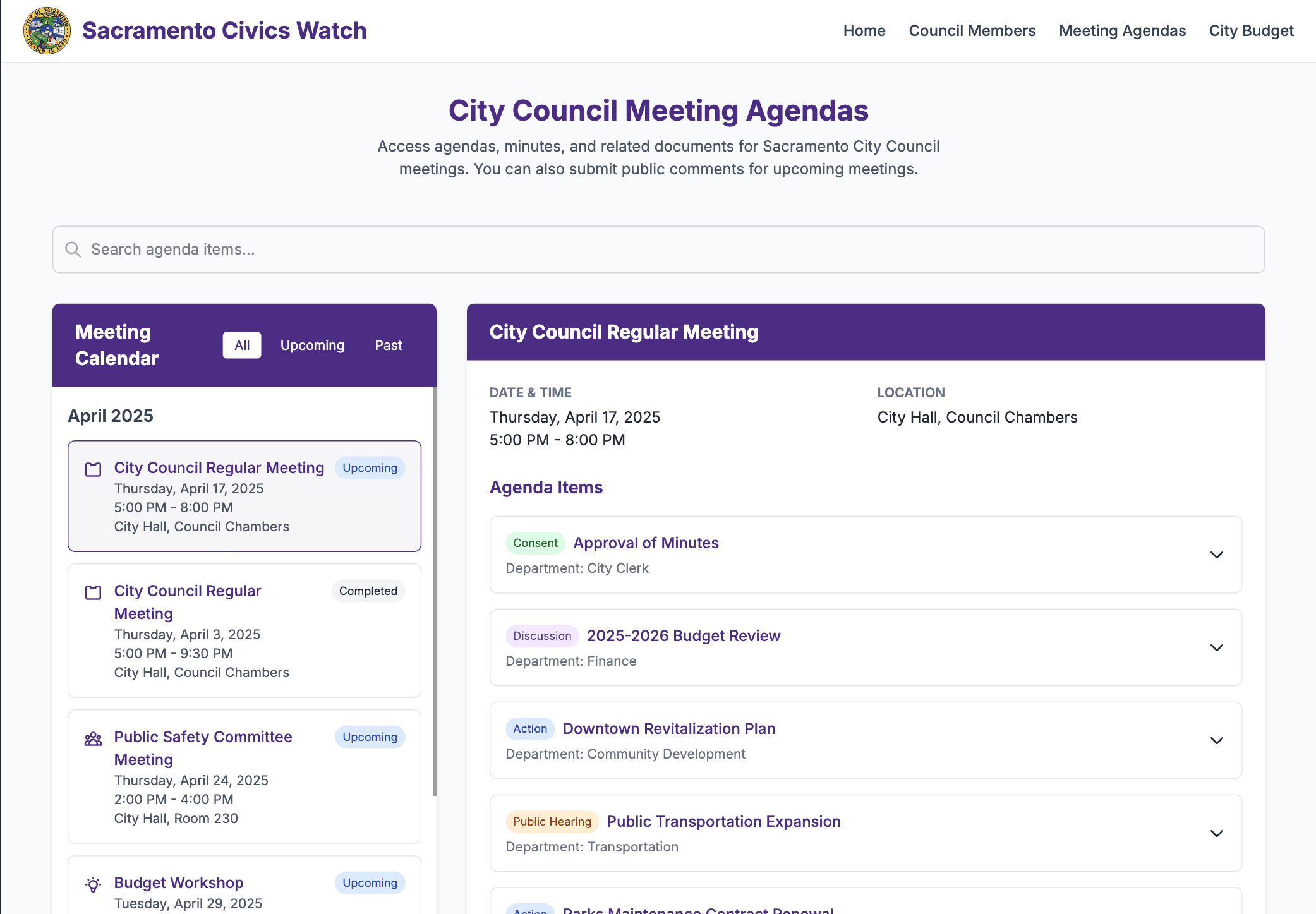The image size is (1316, 914).
Task: Click lightbulb icon of Budget Workshop
Action: point(93,884)
